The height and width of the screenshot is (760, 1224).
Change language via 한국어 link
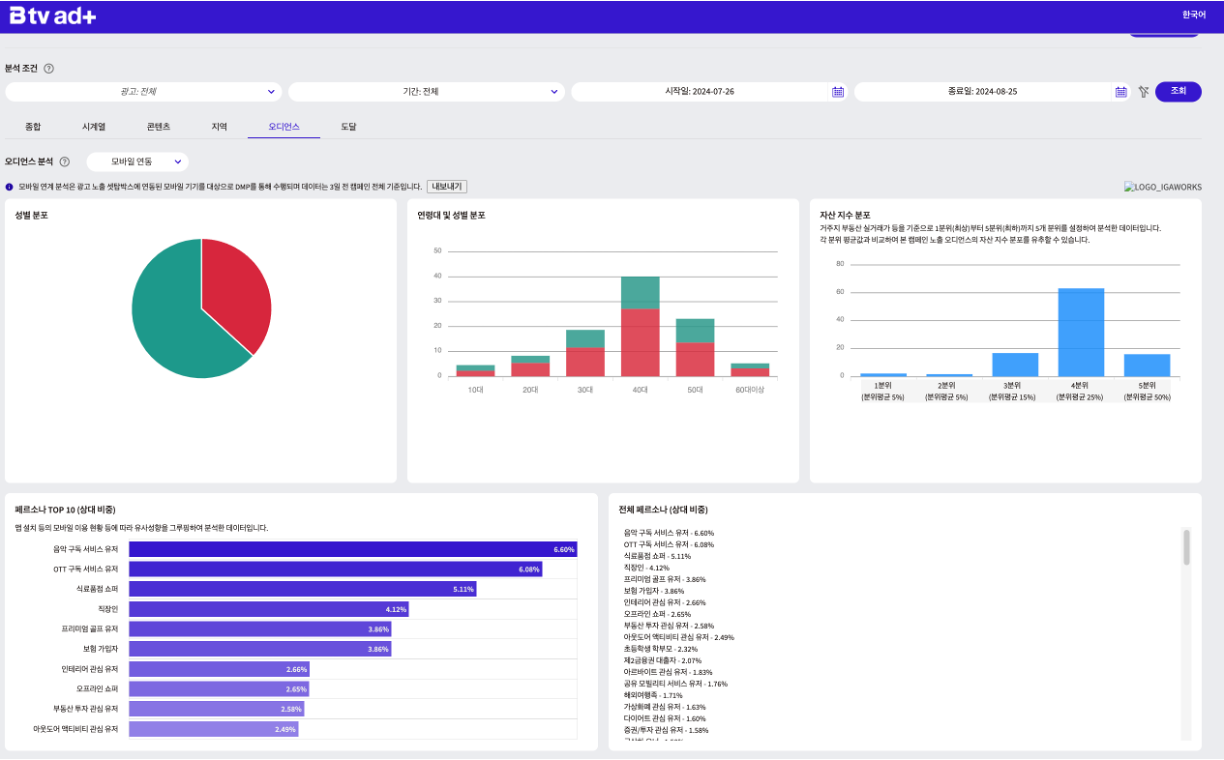pyautogui.click(x=1194, y=15)
